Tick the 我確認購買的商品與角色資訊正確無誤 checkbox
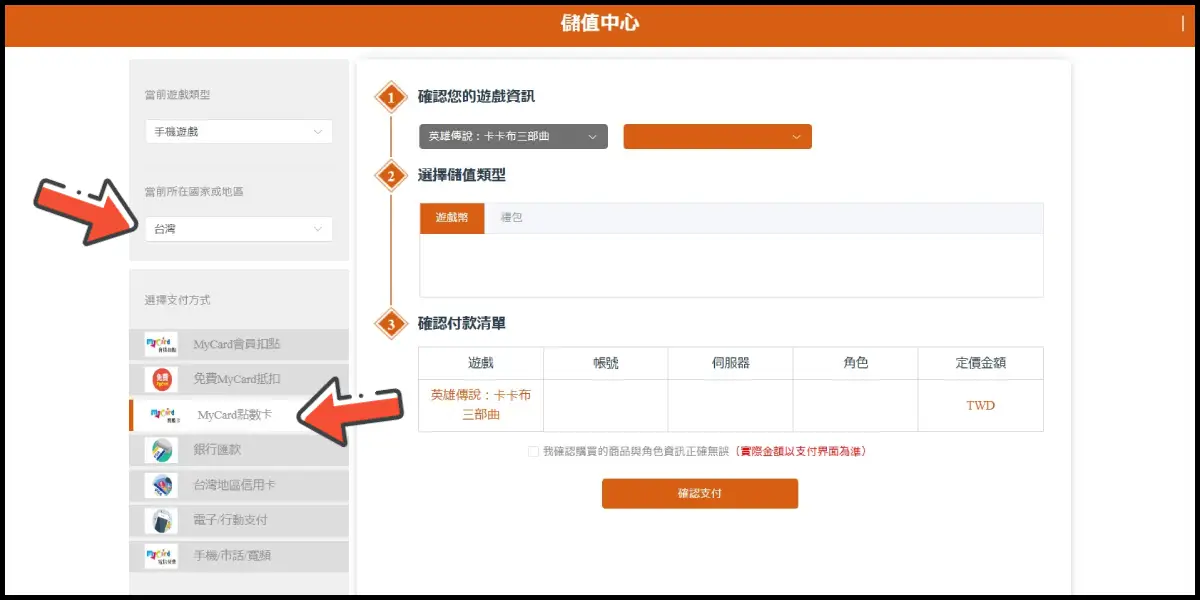This screenshot has width=1200, height=600. coord(534,452)
